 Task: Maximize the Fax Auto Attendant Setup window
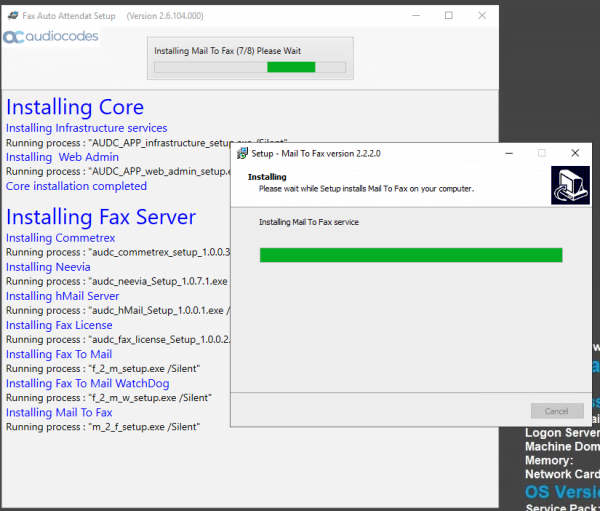click(x=448, y=15)
